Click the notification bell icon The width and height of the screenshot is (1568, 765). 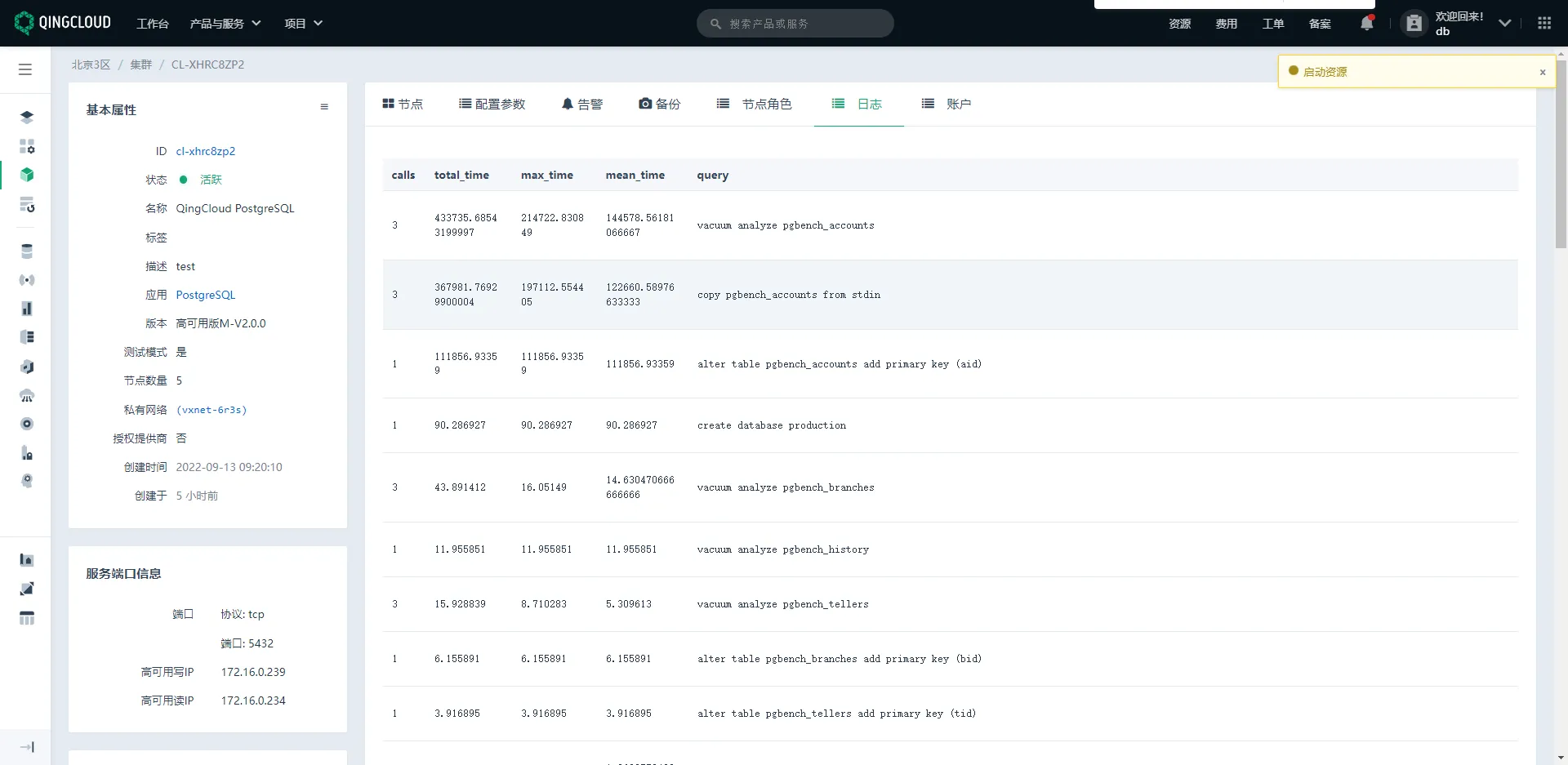(1366, 24)
